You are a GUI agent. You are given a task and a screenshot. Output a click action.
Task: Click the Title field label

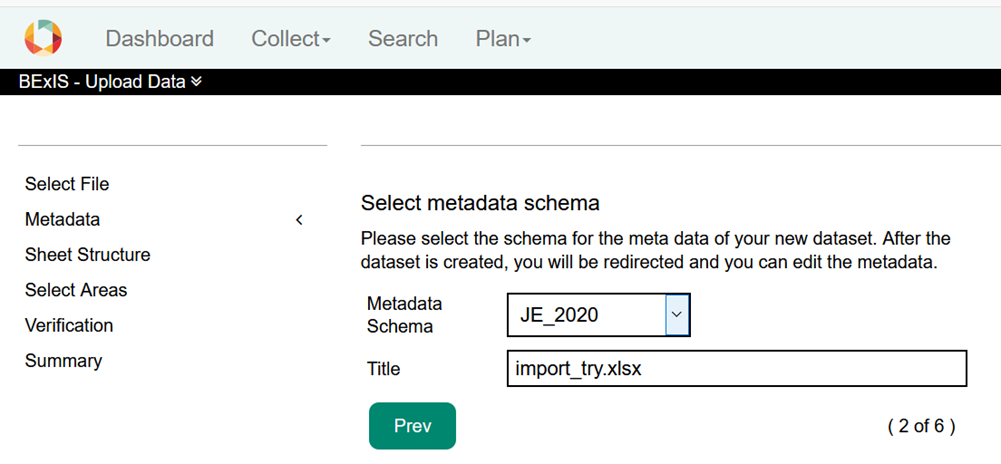383,369
